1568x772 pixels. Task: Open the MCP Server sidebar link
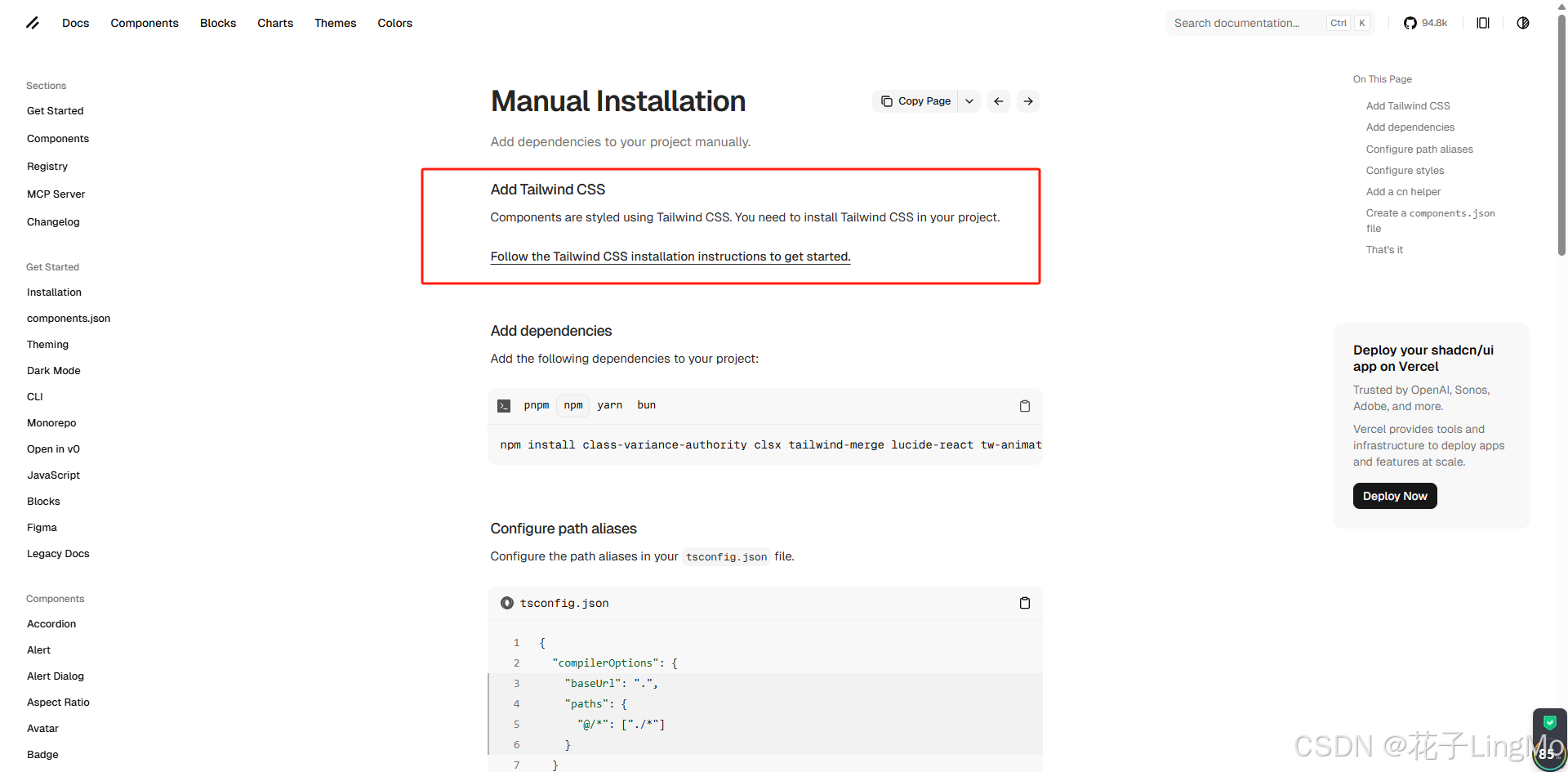[x=56, y=194]
